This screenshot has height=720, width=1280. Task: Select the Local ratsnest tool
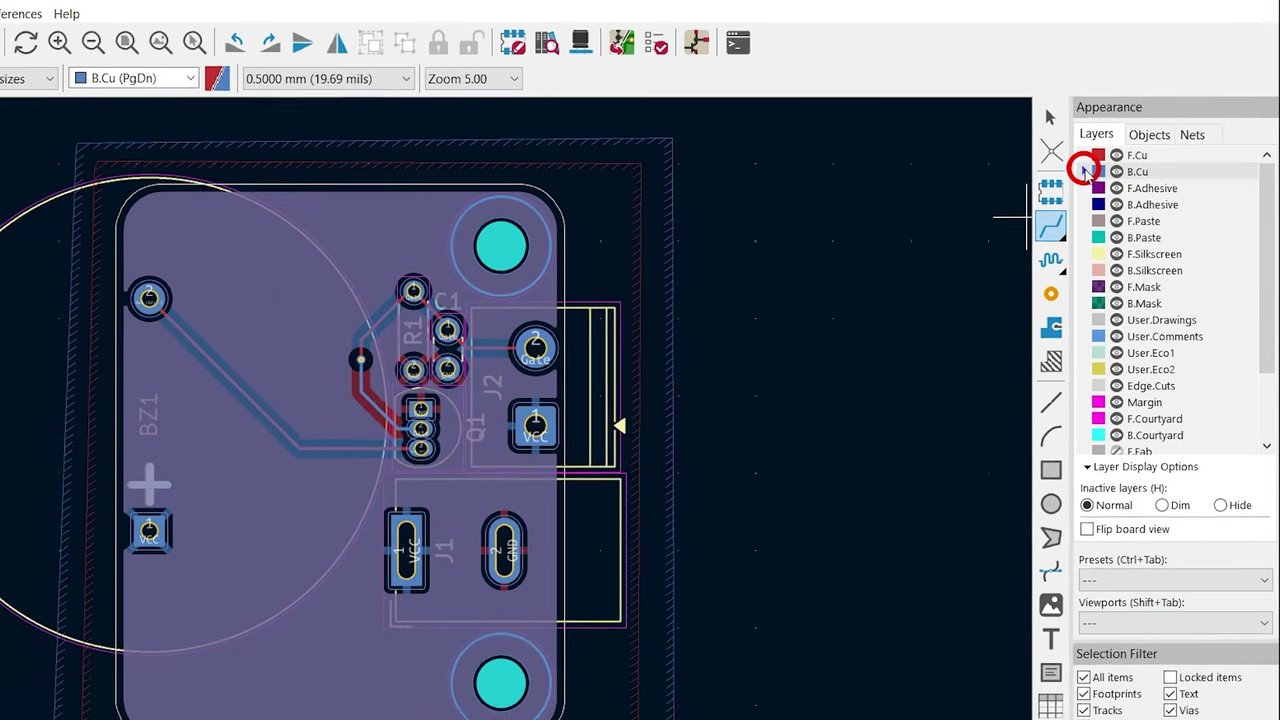point(1051,152)
